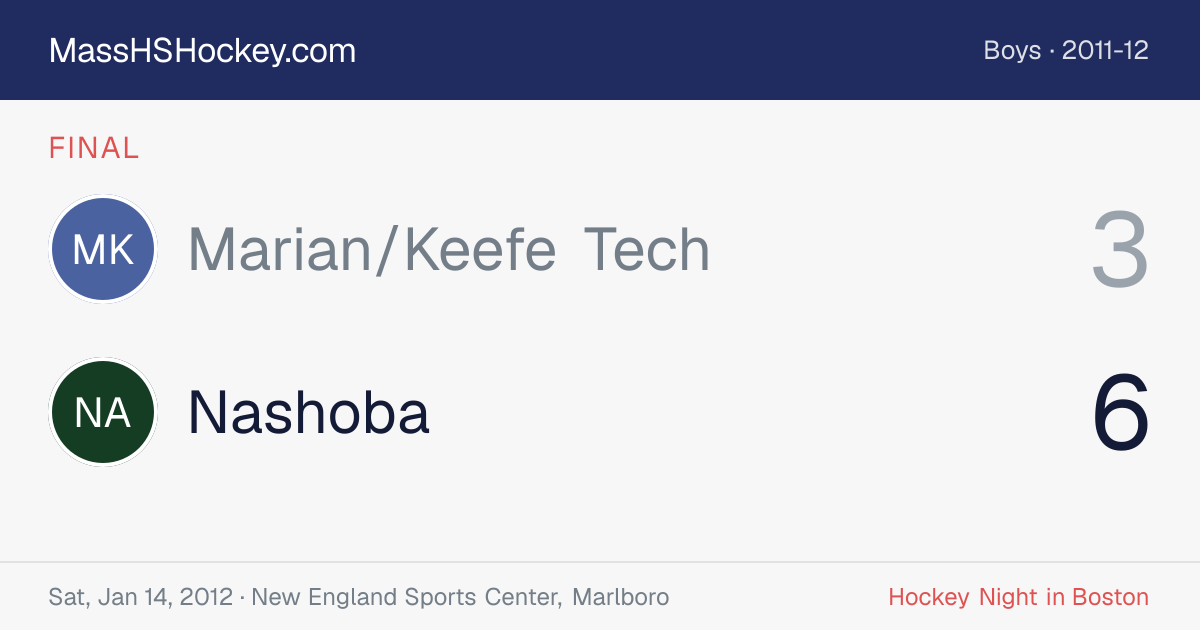The image size is (1200, 630).
Task: Open the MassHSHockey.com site title
Action: pyautogui.click(x=202, y=51)
